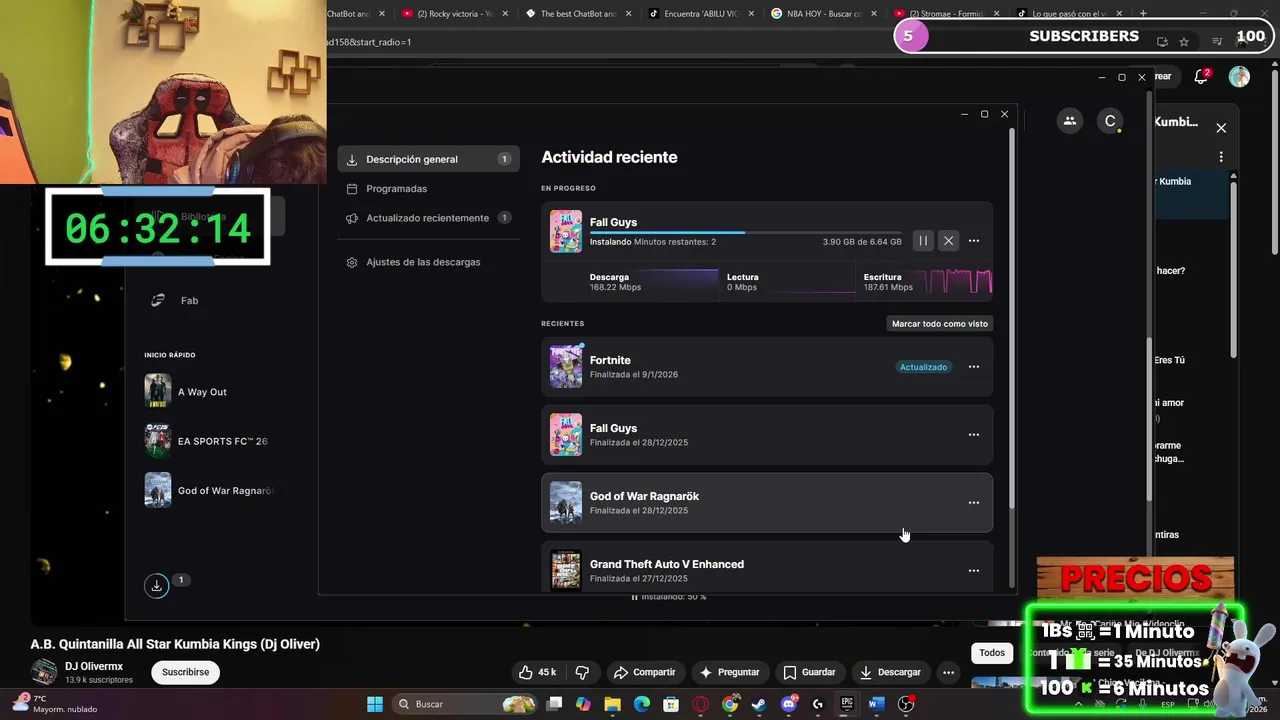Open new browser tab with plus button
The image size is (1280, 720).
1143,13
